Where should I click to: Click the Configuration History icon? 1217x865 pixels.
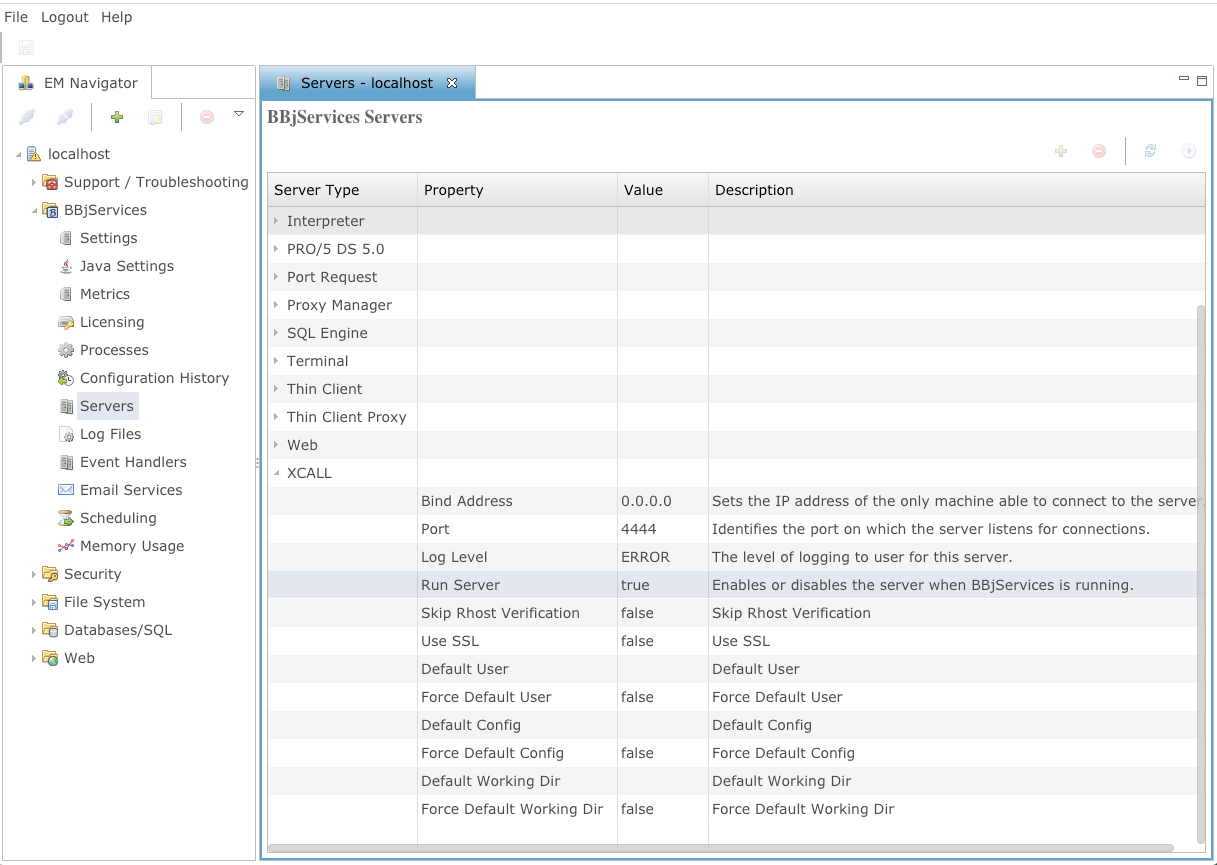(66, 378)
